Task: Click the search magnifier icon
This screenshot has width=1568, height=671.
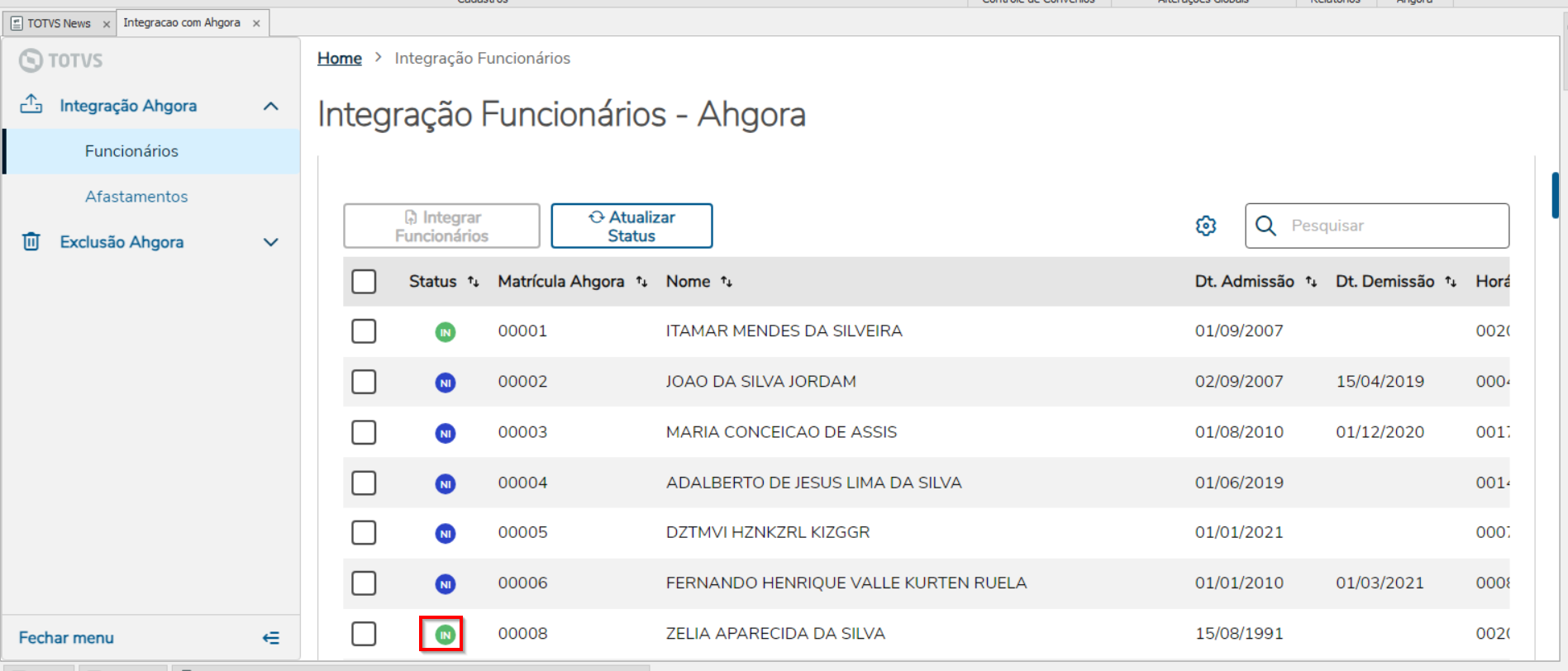Action: coord(1265,226)
